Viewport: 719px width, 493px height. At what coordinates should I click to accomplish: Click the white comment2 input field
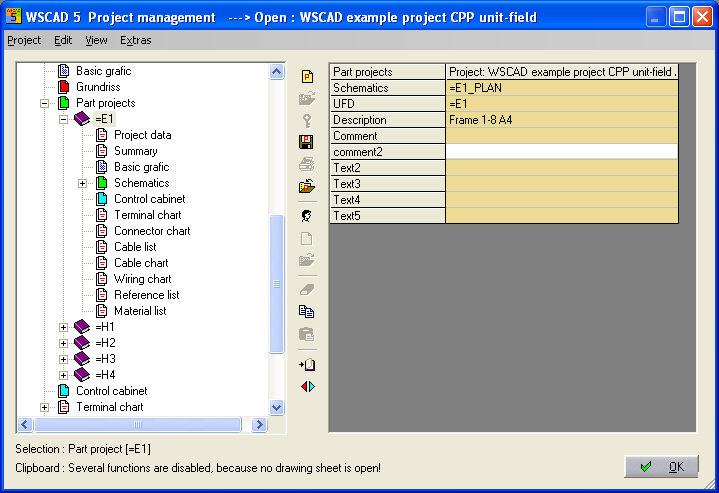[562, 152]
